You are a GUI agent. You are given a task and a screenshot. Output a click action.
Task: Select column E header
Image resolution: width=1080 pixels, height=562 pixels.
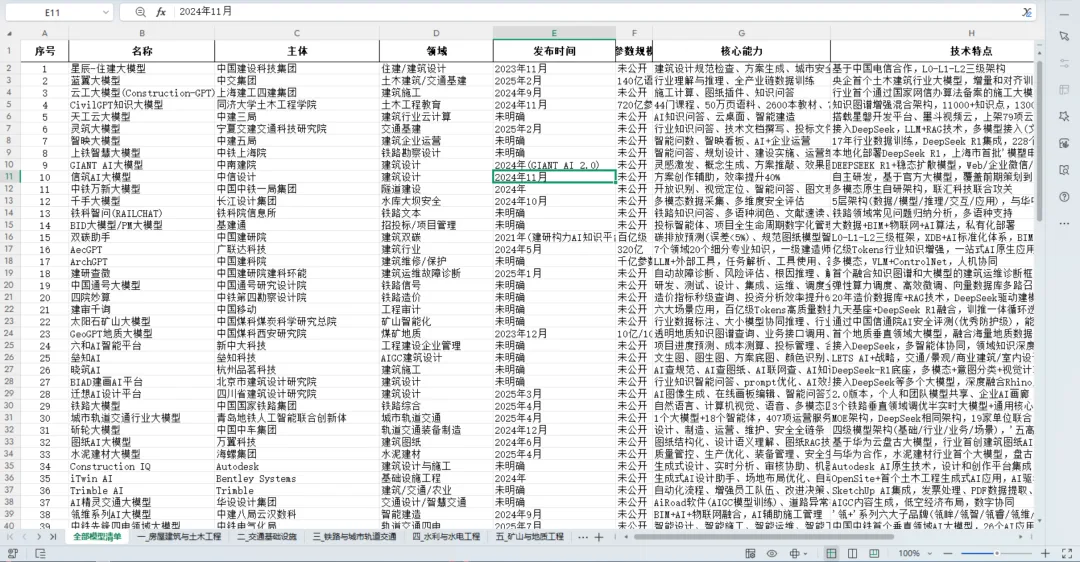point(554,33)
